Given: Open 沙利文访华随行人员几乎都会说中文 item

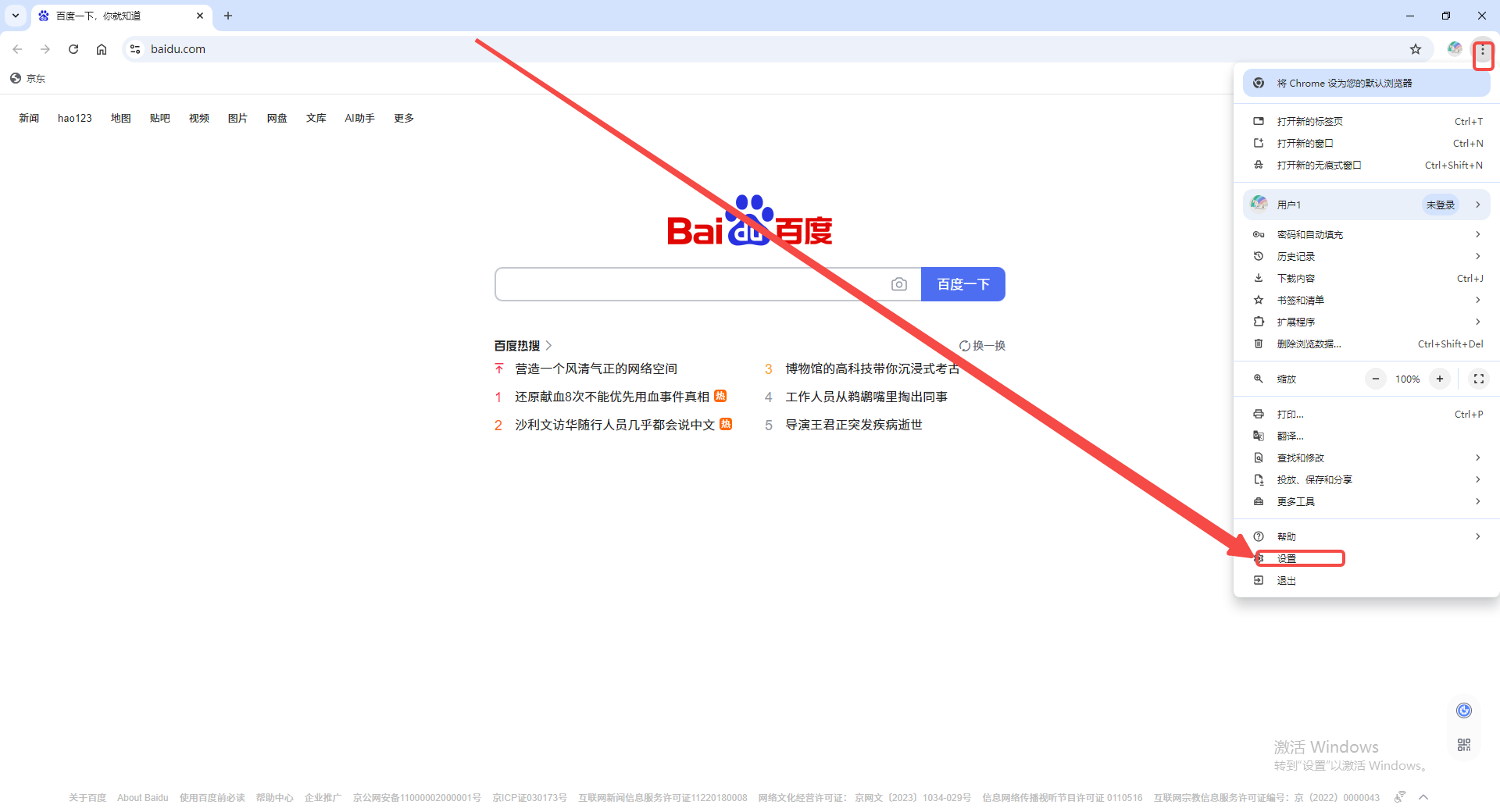Looking at the screenshot, I should [615, 425].
